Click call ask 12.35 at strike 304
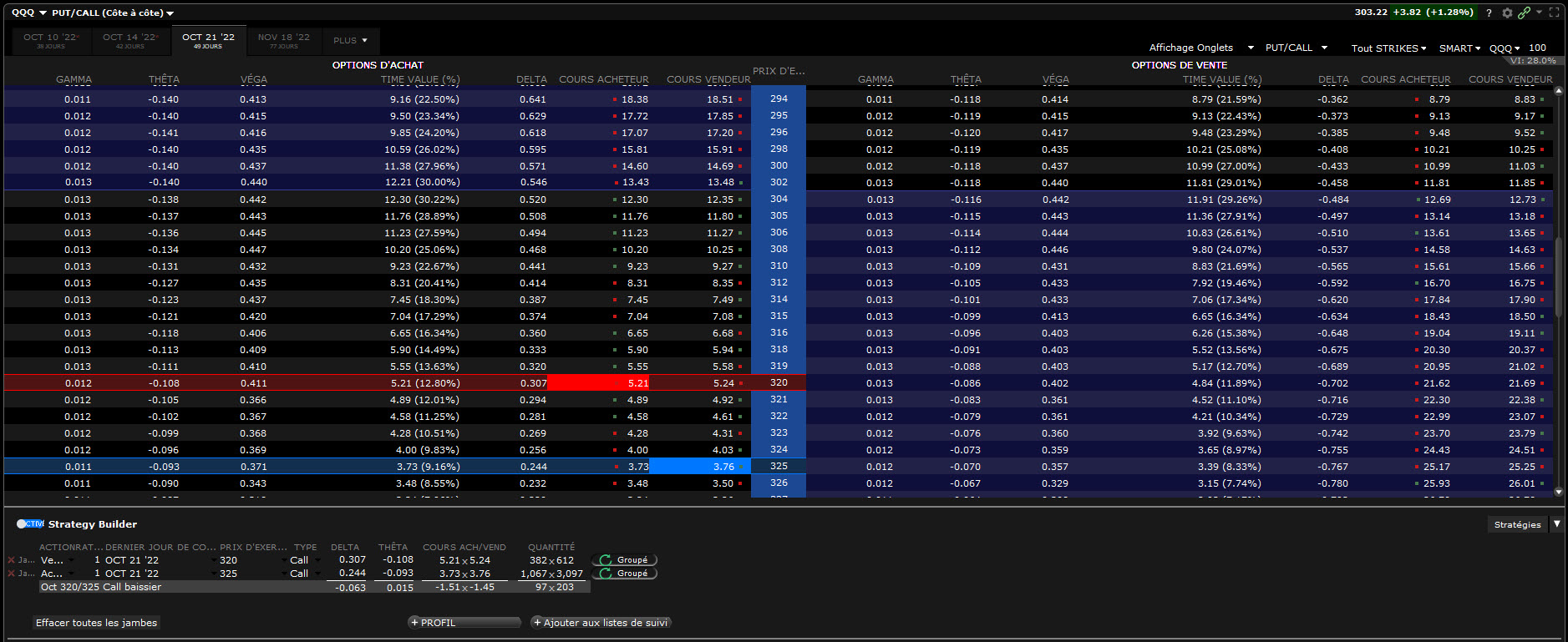This screenshot has width=1568, height=642. click(720, 200)
